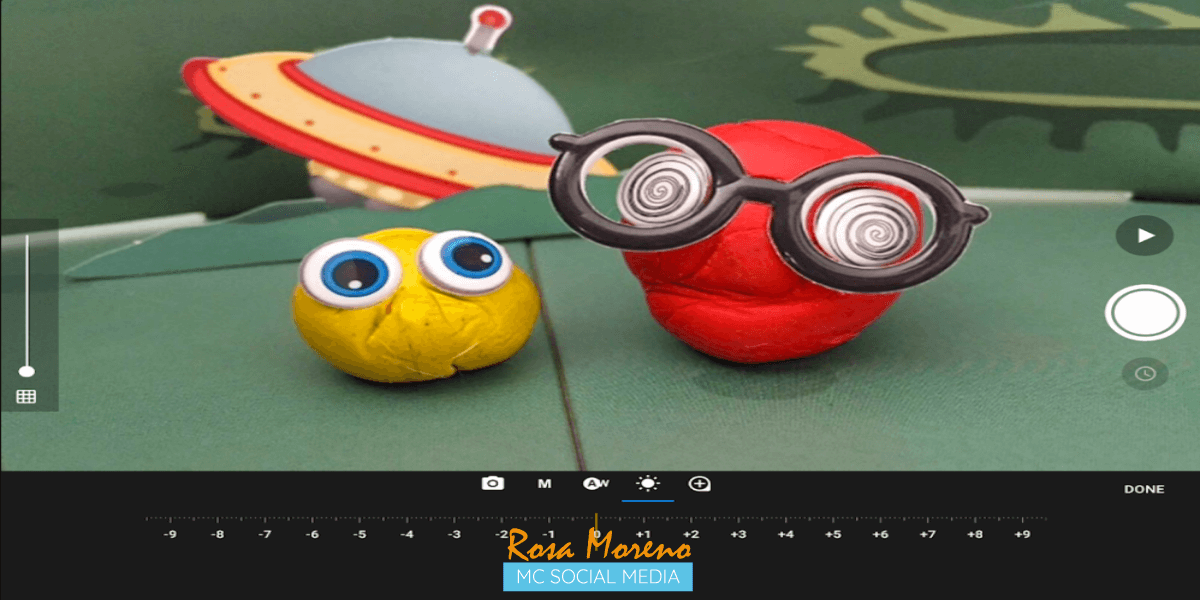This screenshot has width=1200, height=600.
Task: Open auto white balance AW setting
Action: click(x=596, y=484)
